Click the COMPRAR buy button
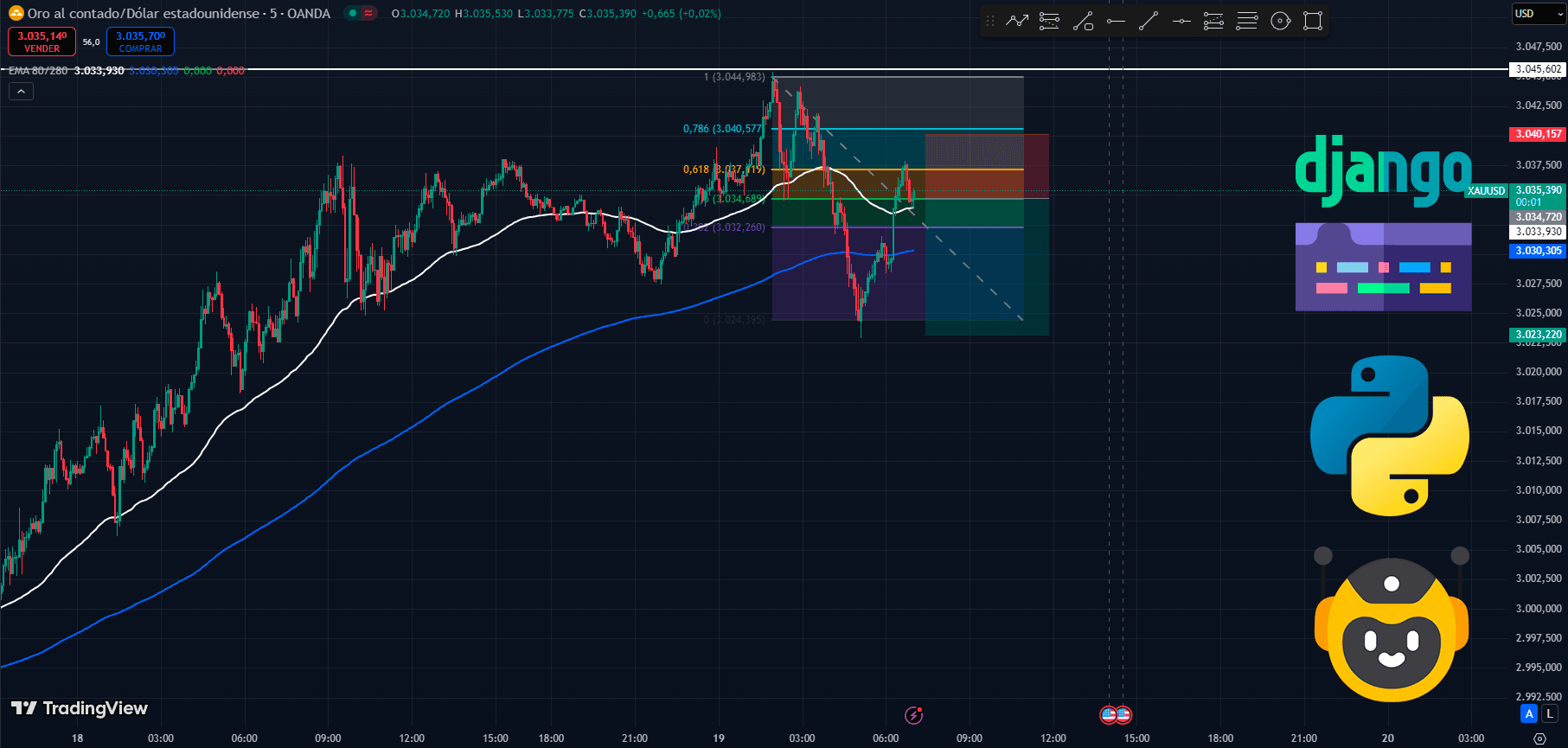The image size is (1568, 748). point(140,42)
